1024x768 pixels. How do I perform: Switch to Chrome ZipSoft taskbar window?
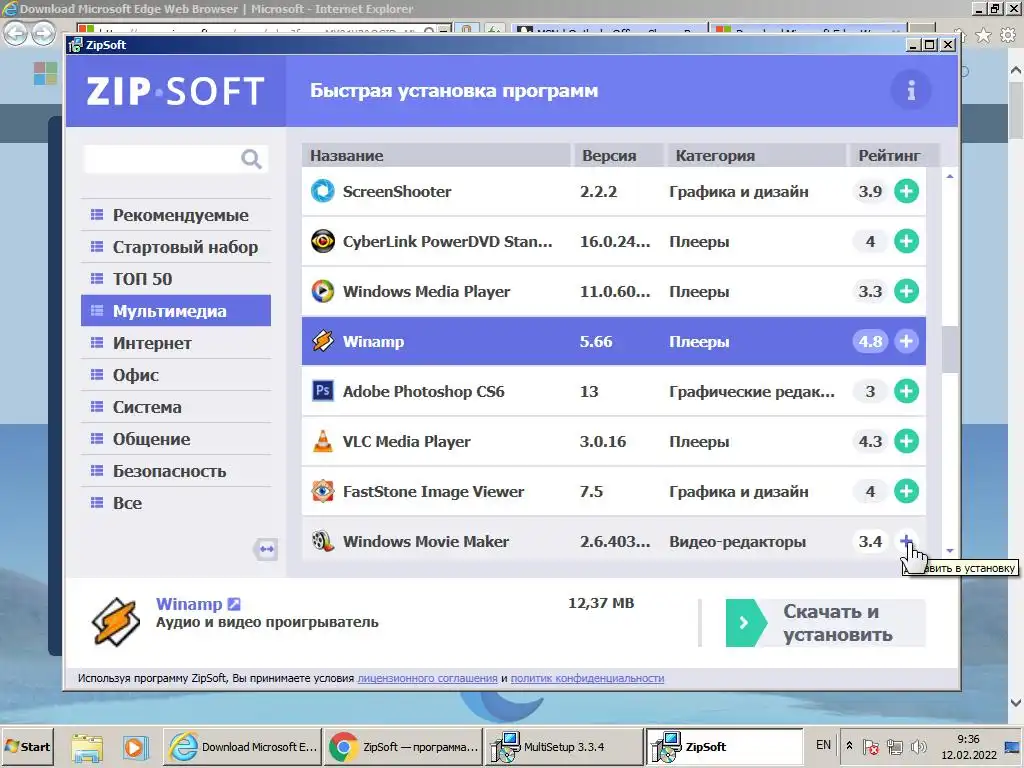coord(403,746)
